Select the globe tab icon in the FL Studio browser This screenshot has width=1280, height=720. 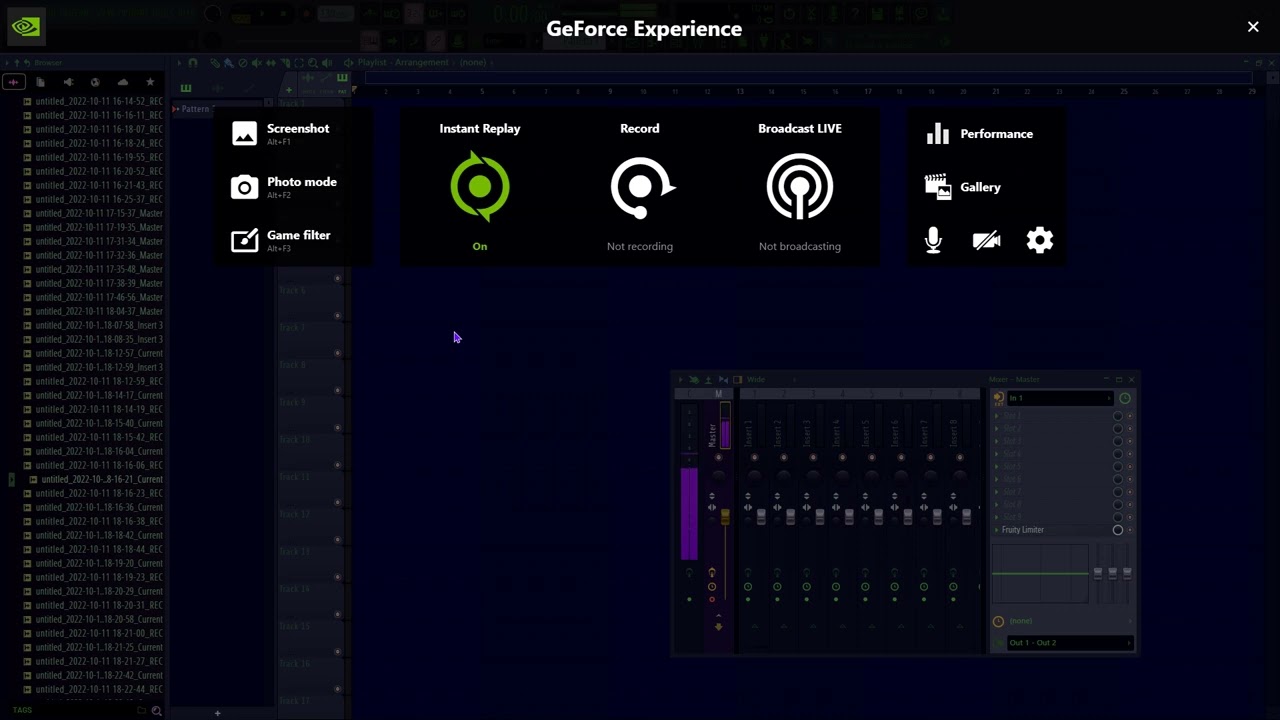(95, 82)
